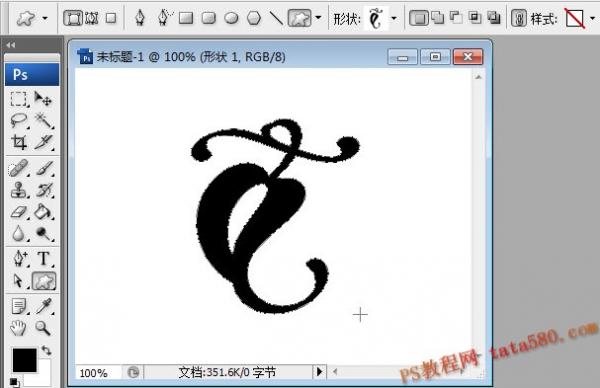Choose Pen tool in options bar
Viewport: 600px width, 388px height.
tap(140, 18)
